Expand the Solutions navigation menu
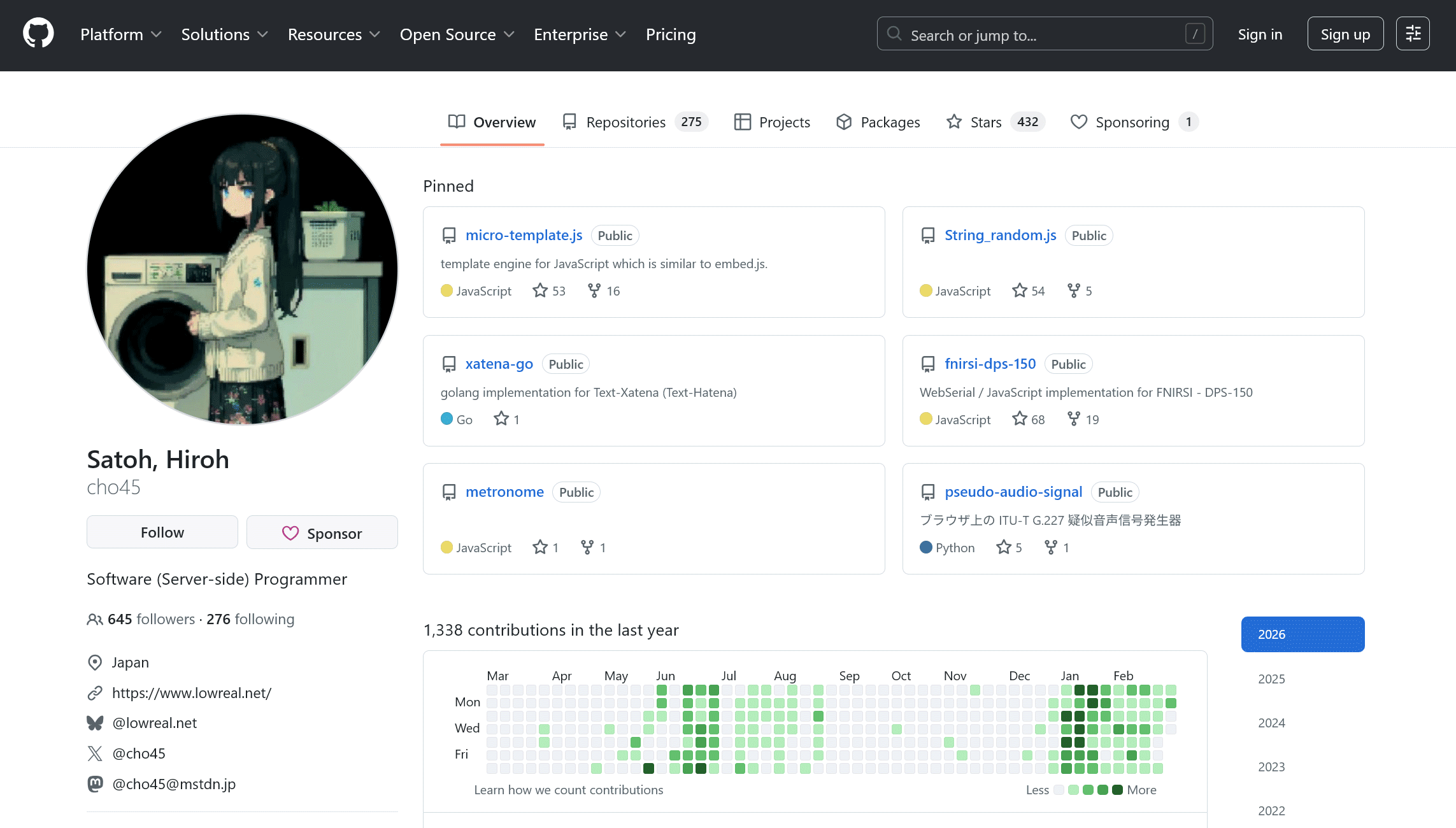Image resolution: width=1456 pixels, height=828 pixels. click(x=224, y=34)
